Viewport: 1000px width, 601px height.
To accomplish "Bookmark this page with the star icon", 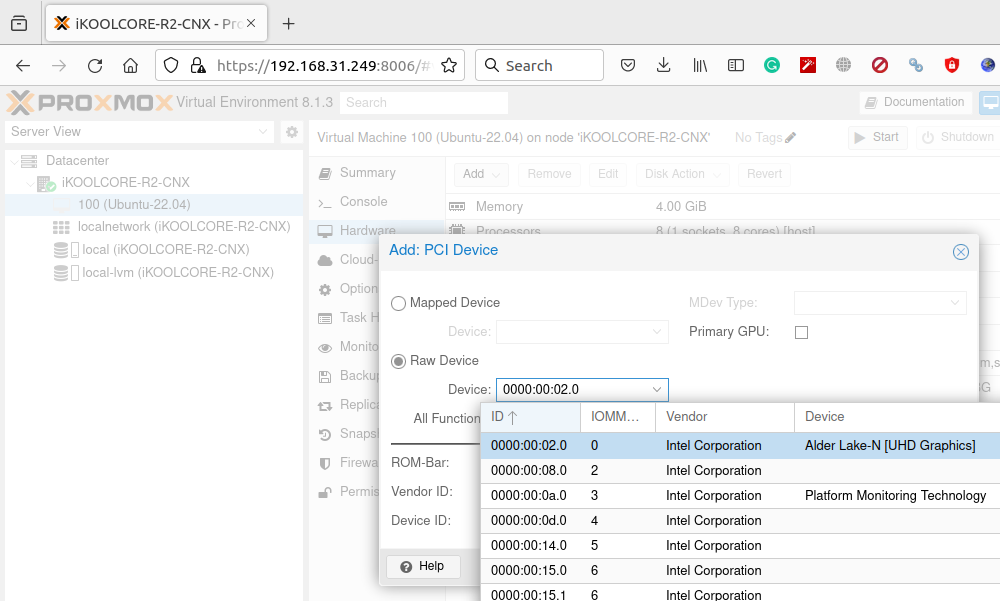I will [x=449, y=65].
